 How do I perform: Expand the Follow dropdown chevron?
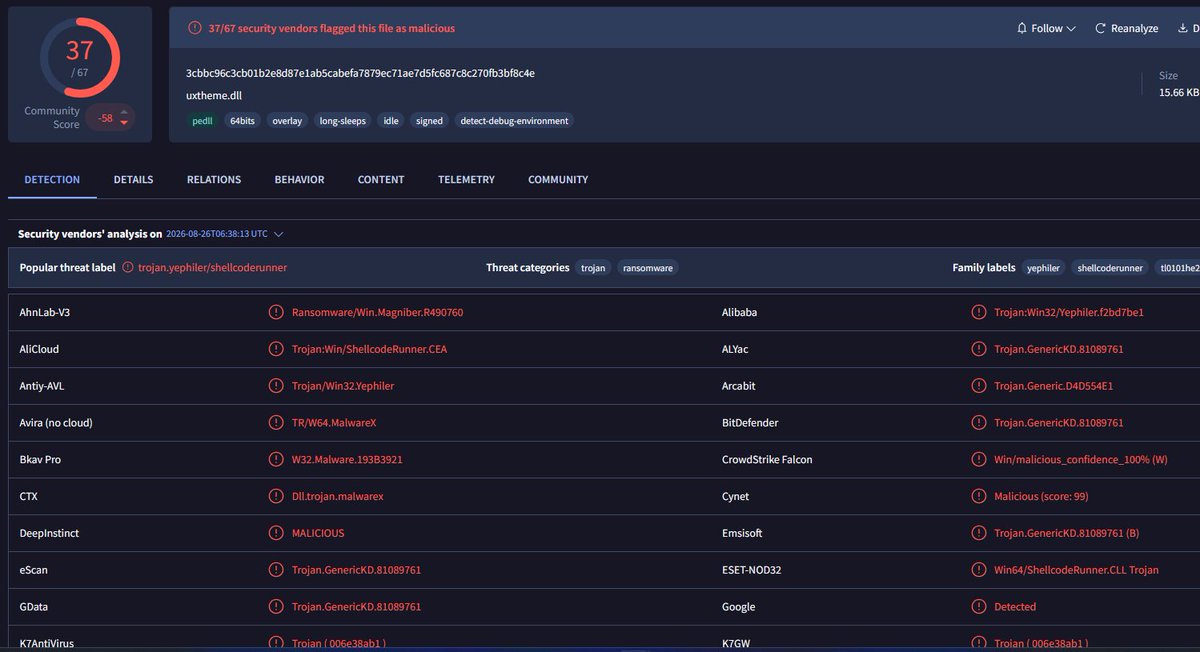(1071, 29)
